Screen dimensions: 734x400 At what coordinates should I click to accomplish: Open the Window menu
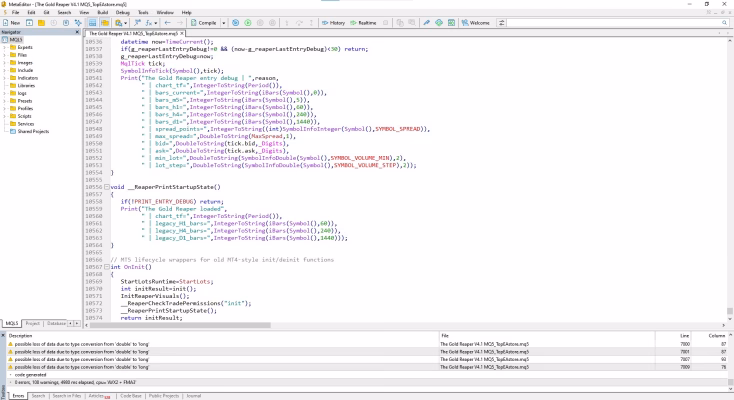pos(165,12)
